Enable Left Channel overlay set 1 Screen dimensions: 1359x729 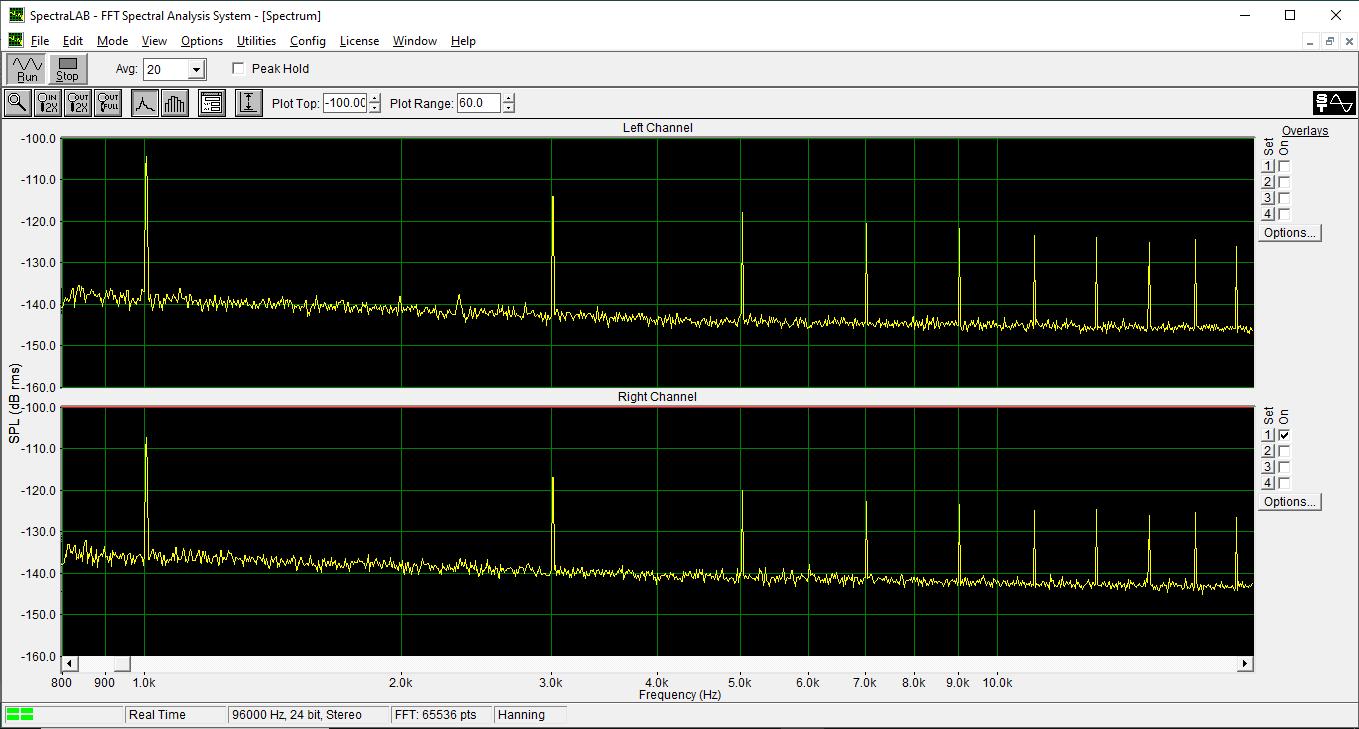[x=1284, y=166]
